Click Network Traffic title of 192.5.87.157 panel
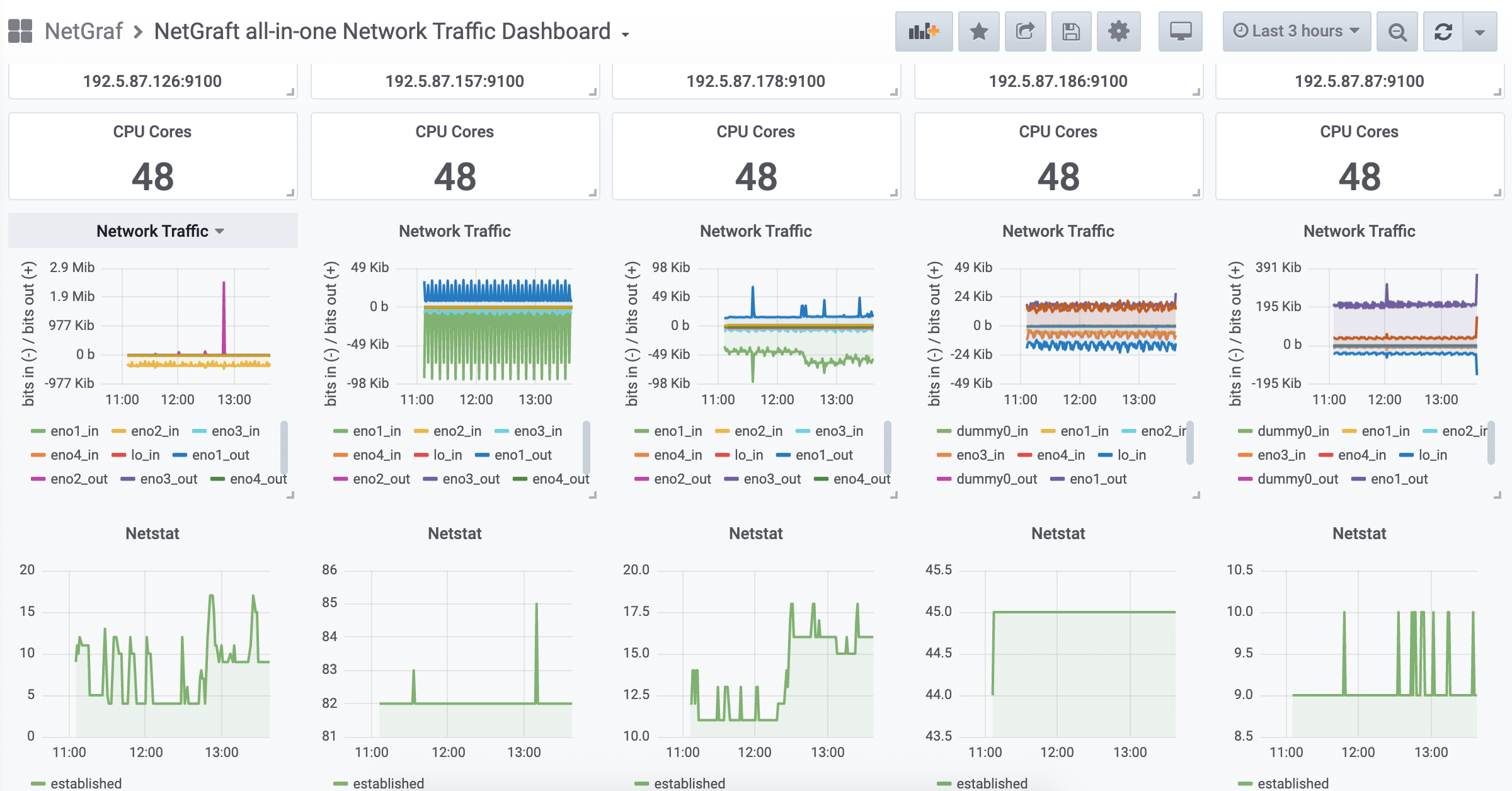The height and width of the screenshot is (791, 1512). tap(455, 231)
